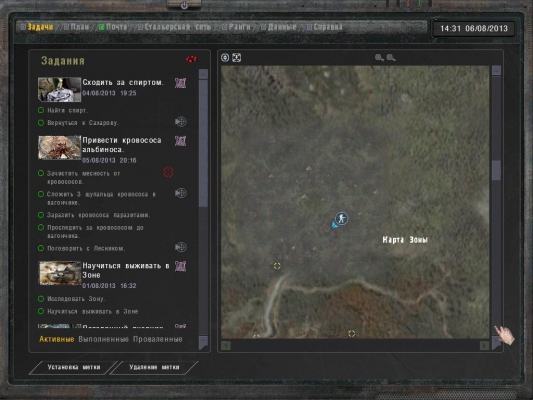
Task: Click the task list scrollbar thumb
Action: (x=203, y=143)
